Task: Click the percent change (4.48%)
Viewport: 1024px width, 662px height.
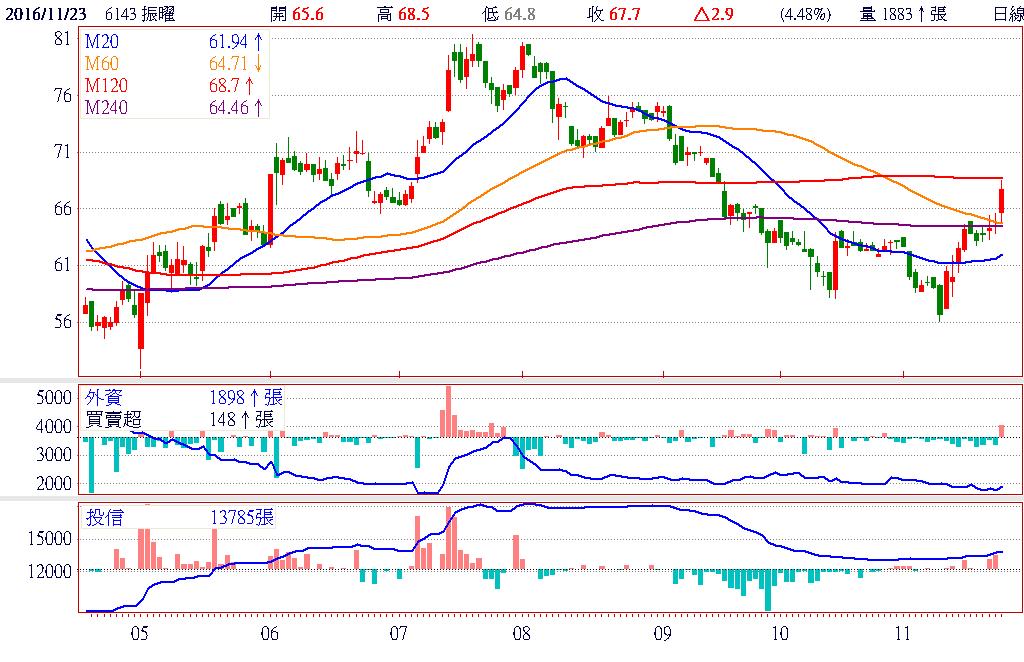Action: [805, 14]
